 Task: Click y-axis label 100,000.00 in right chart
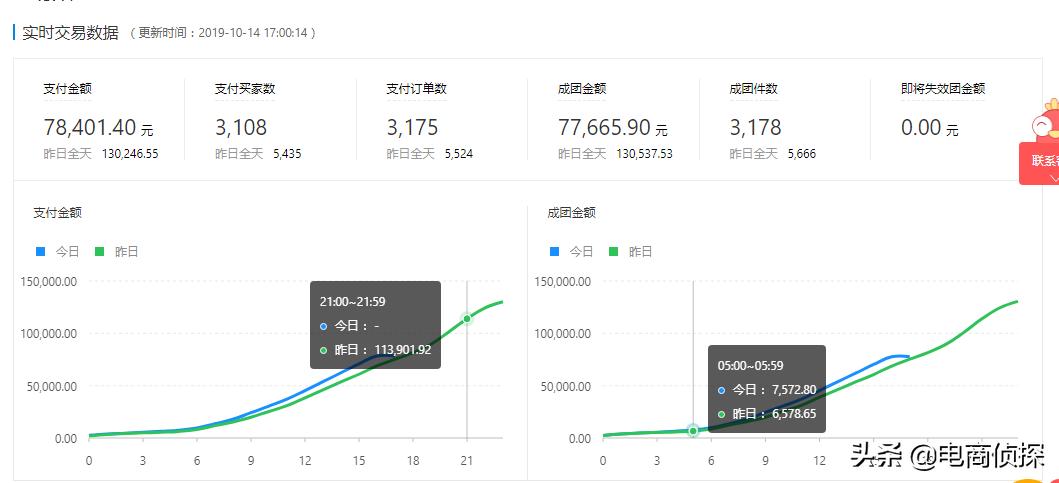coord(563,334)
